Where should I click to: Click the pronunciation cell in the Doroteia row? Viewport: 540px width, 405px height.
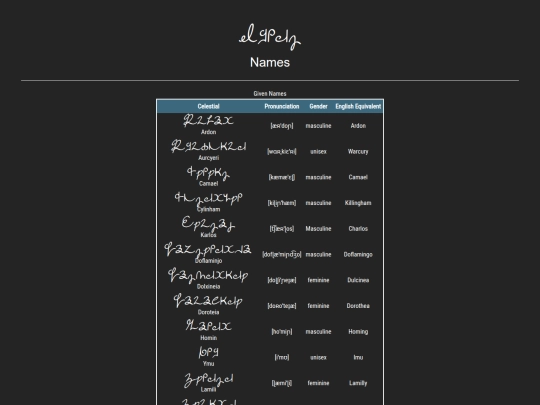[x=282, y=306]
